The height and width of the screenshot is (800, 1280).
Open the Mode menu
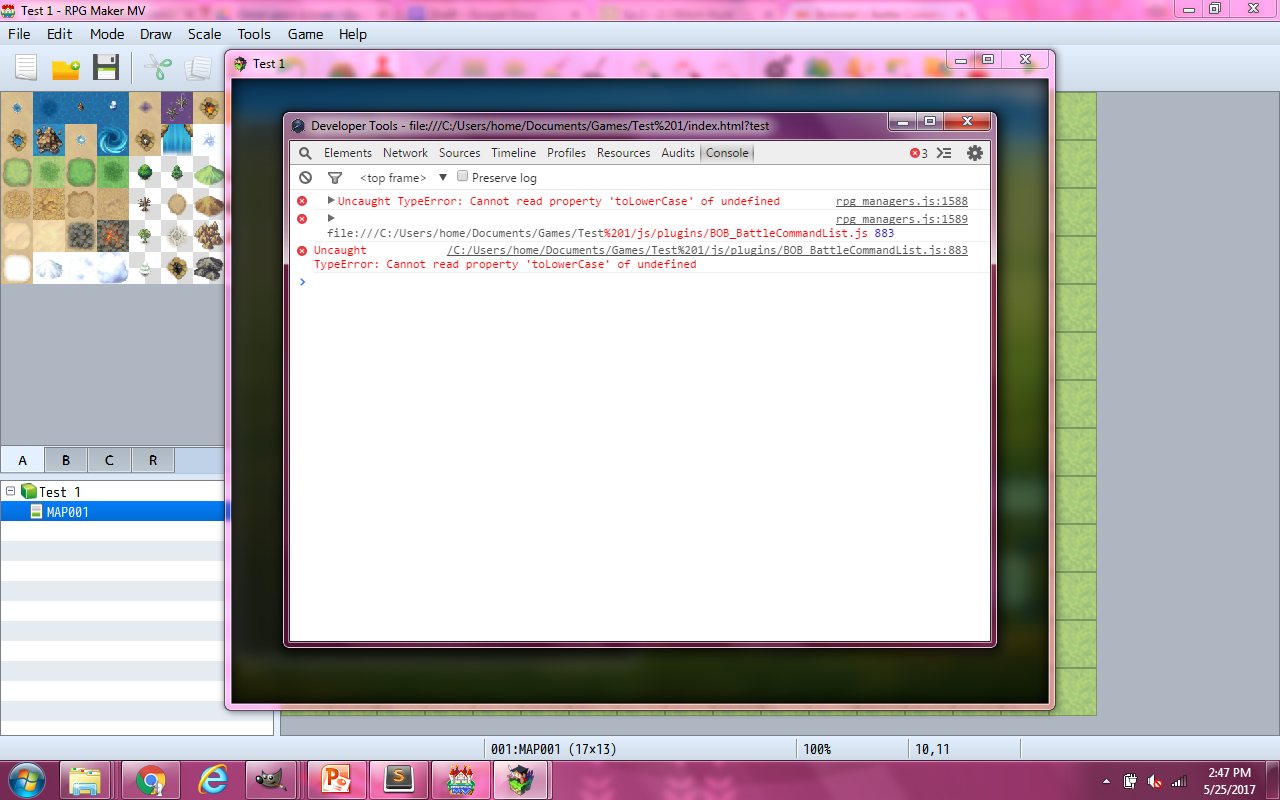tap(107, 34)
